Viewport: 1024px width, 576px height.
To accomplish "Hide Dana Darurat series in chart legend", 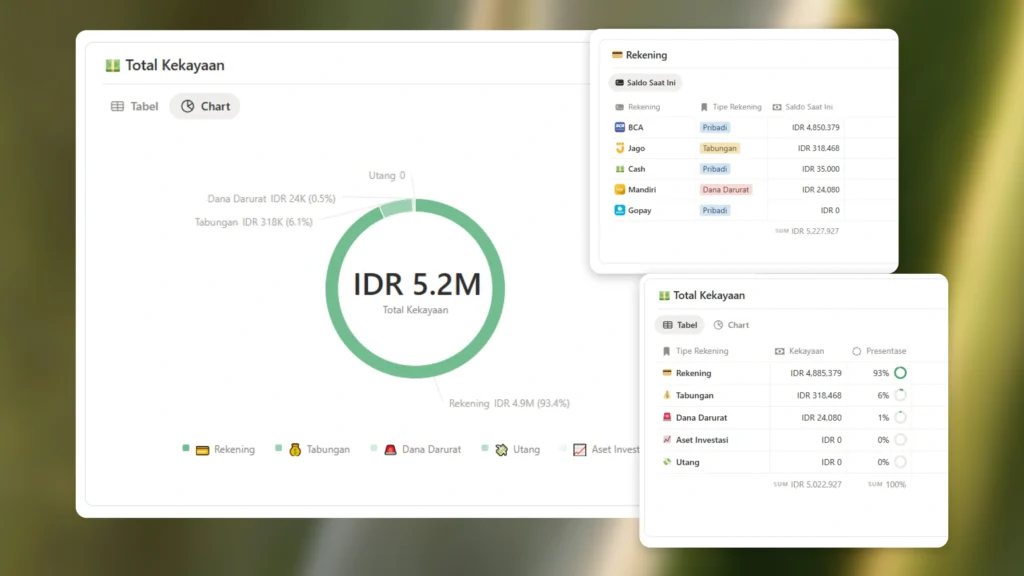I will point(421,450).
